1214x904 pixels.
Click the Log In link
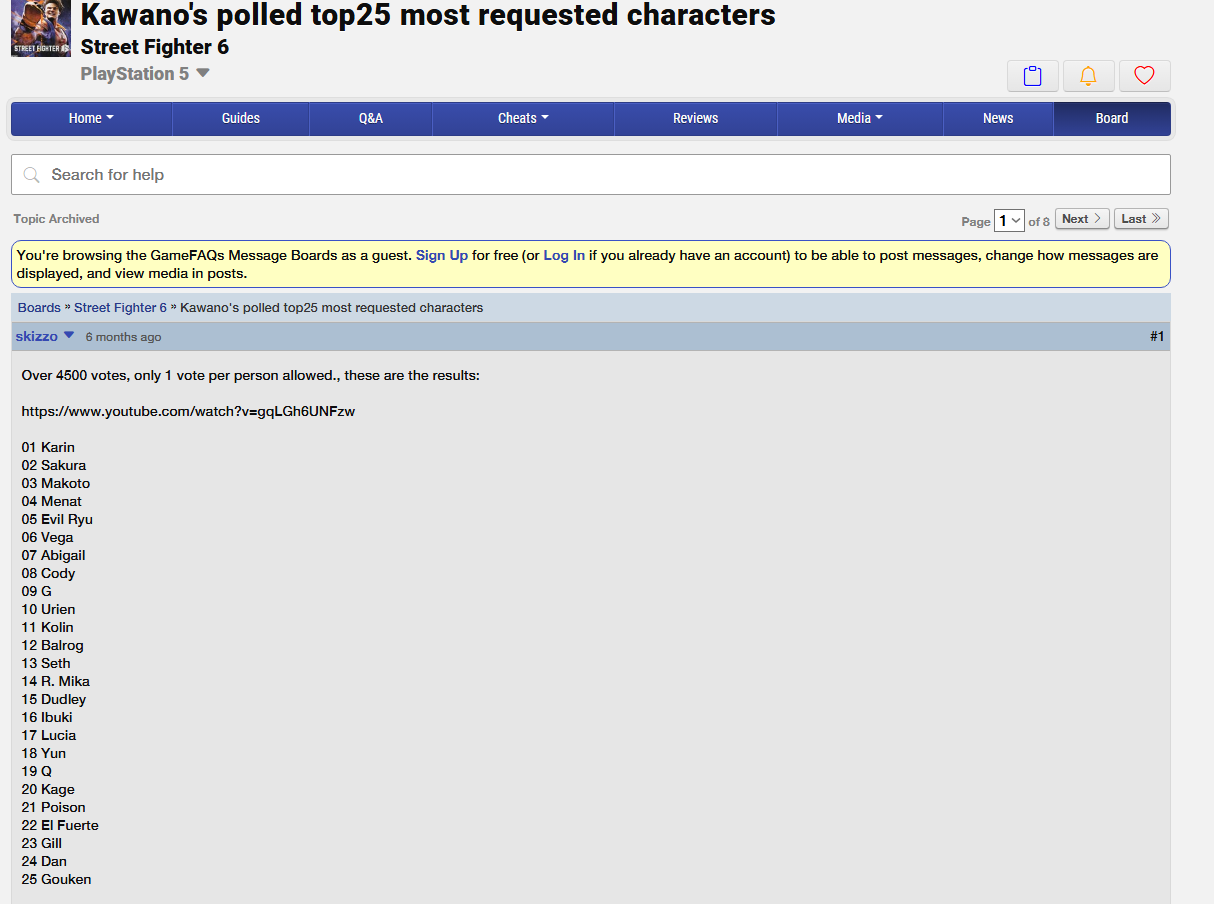coord(564,256)
